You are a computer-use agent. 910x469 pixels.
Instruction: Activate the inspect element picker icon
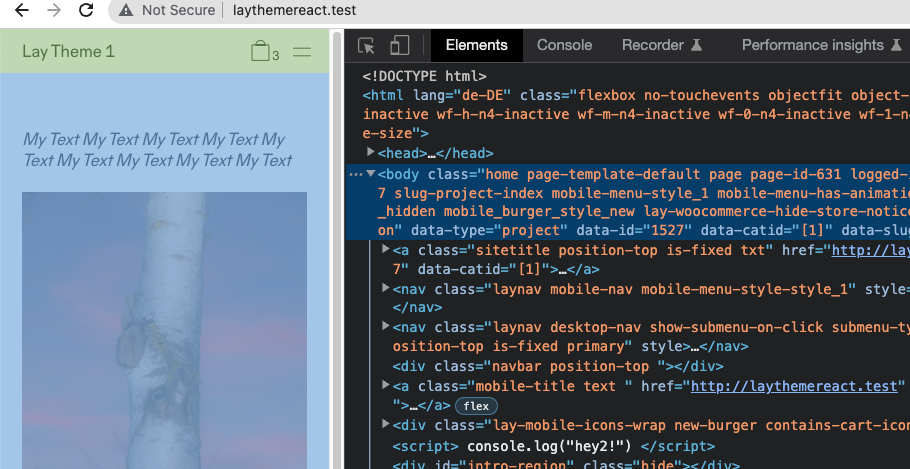pyautogui.click(x=366, y=45)
